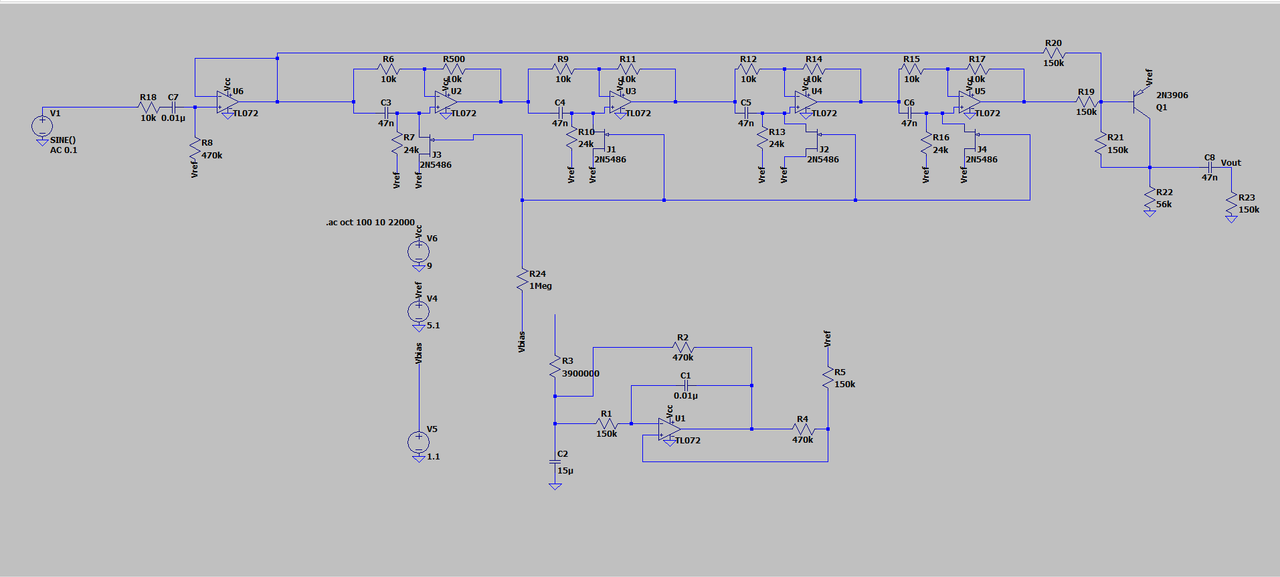Click resistor R20 150k at the top
The width and height of the screenshot is (1280, 577).
coord(1053,53)
